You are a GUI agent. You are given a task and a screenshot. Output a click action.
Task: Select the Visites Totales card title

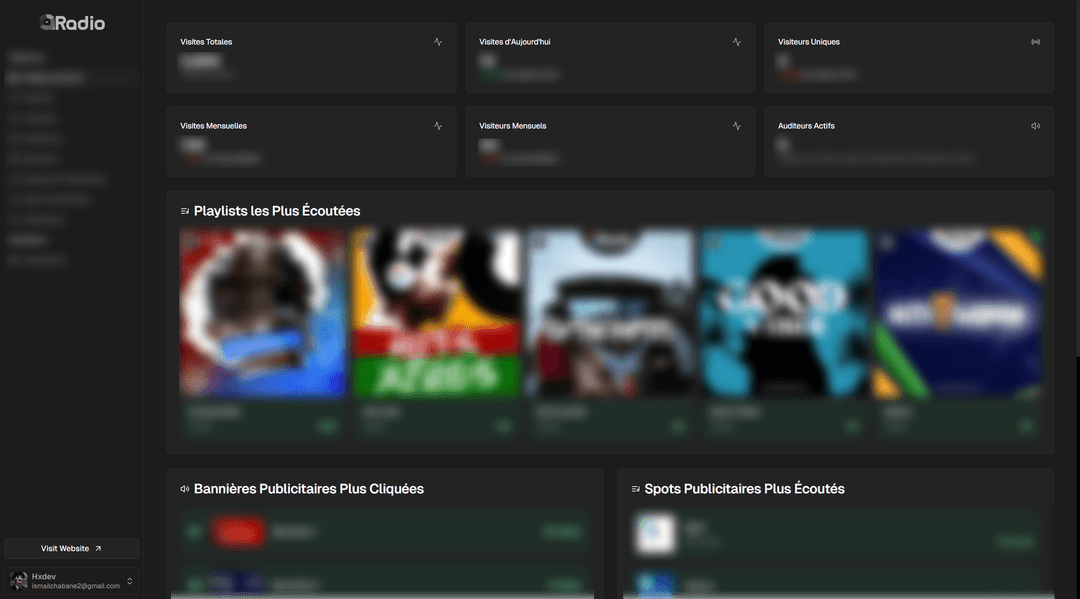coord(206,42)
